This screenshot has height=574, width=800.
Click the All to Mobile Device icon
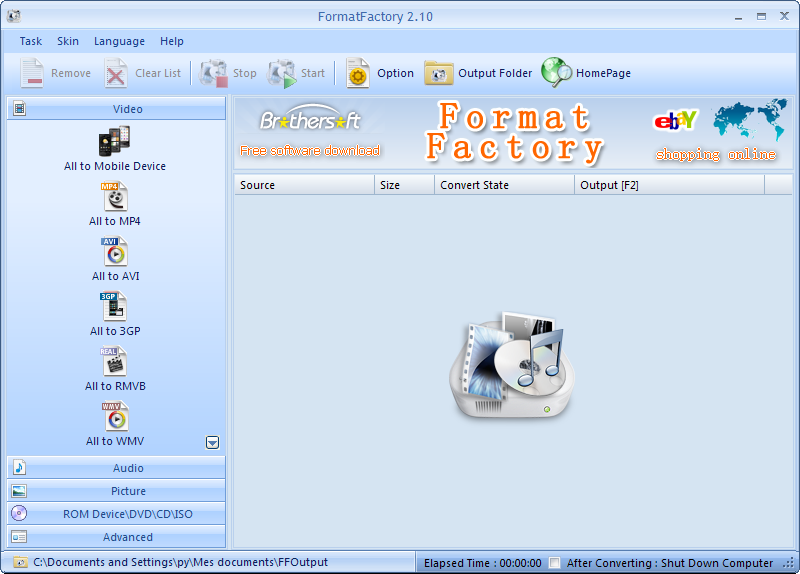[114, 142]
